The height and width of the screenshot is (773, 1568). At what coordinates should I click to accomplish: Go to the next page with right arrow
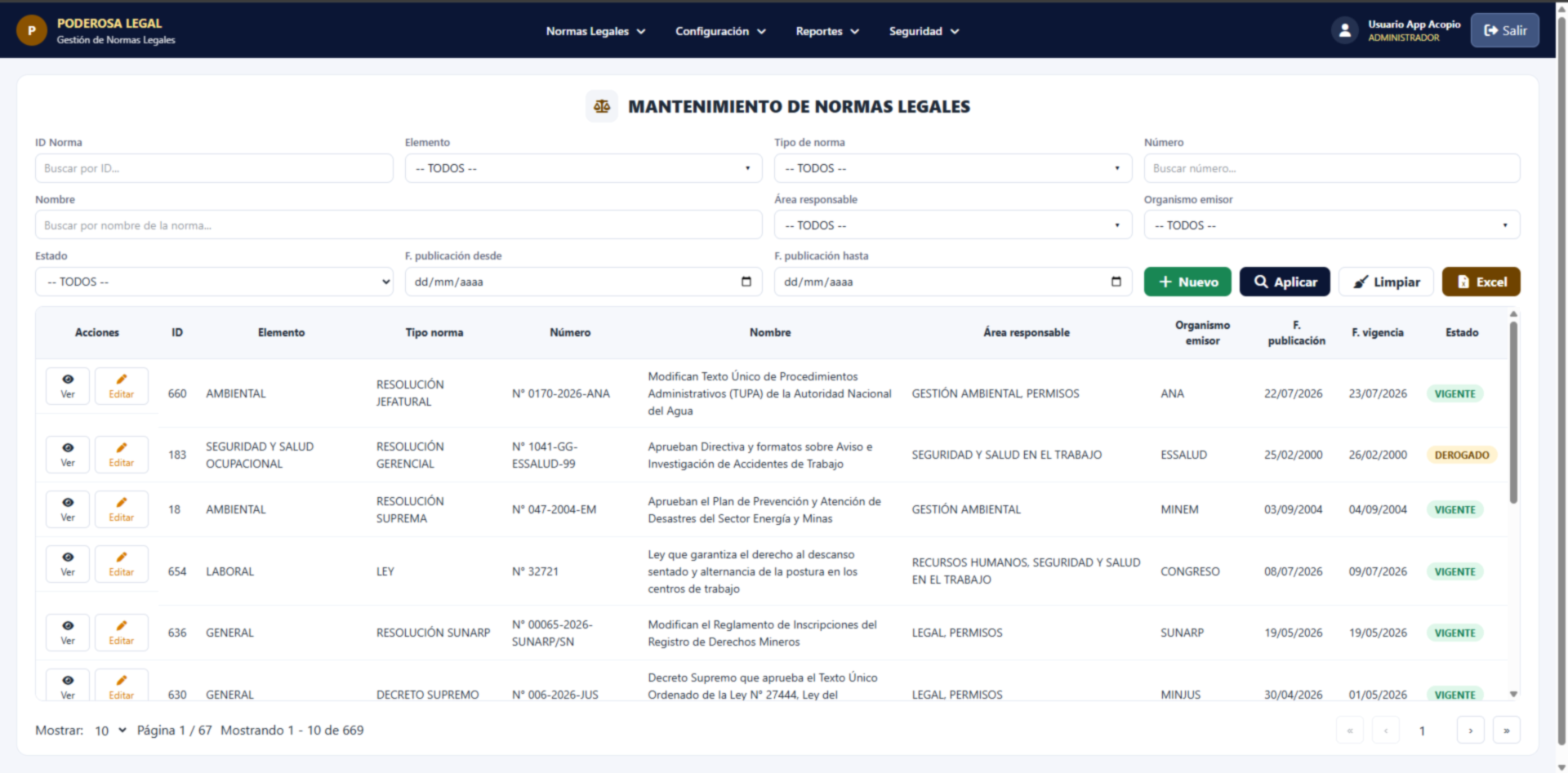click(x=1471, y=731)
